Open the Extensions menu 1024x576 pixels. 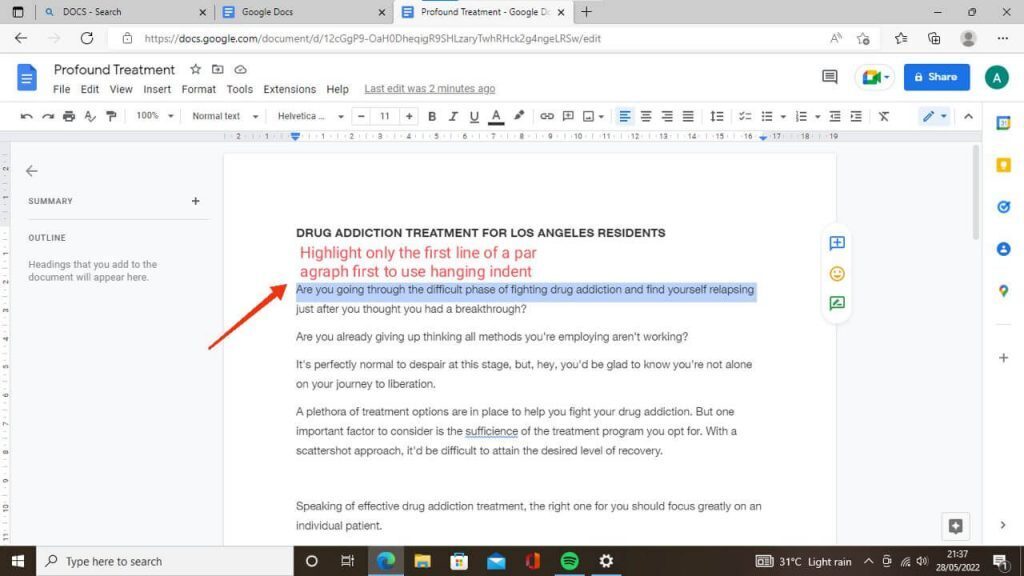tap(289, 88)
